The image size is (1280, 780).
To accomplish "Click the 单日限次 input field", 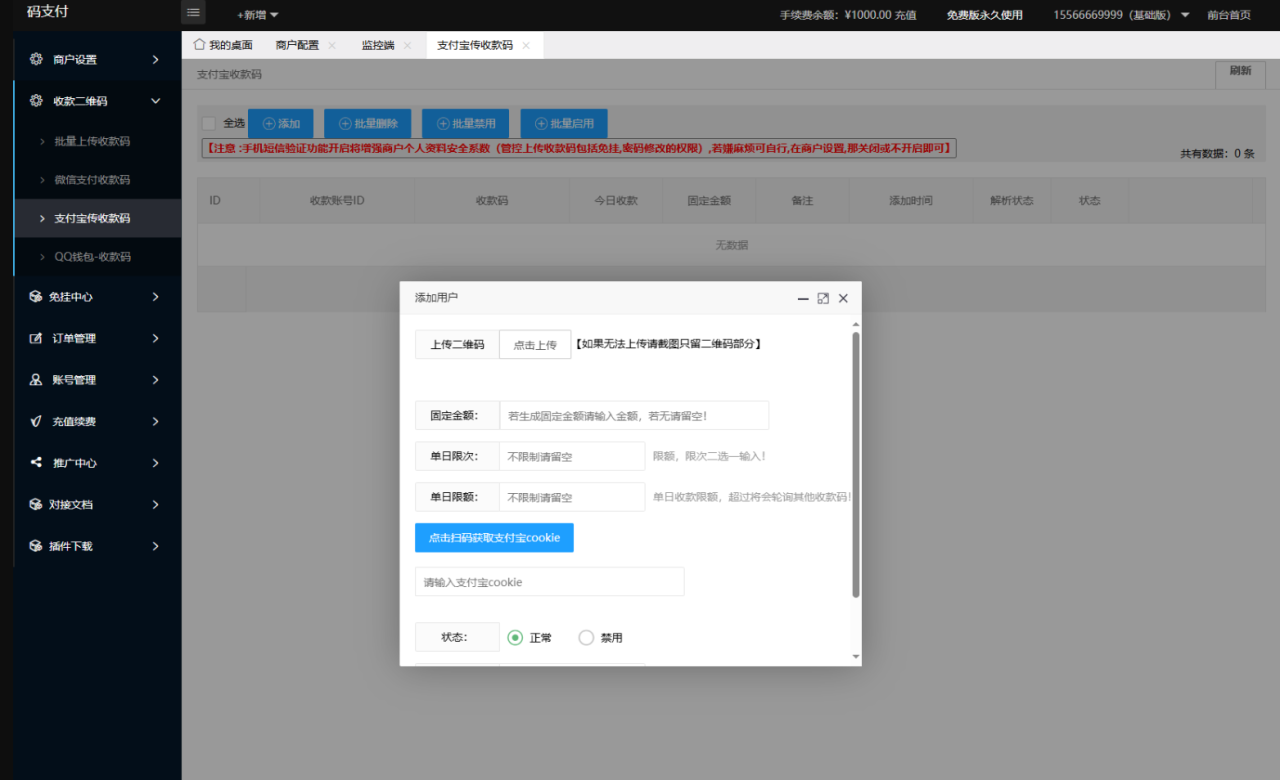I will (x=572, y=456).
